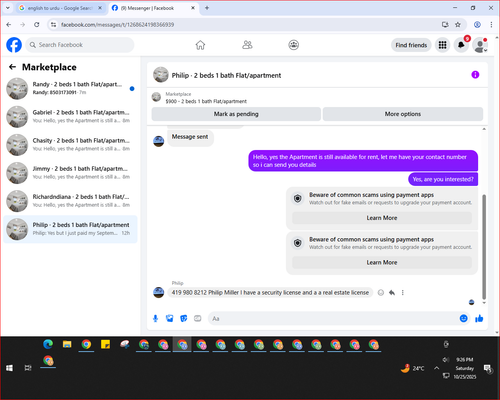The width and height of the screenshot is (500, 400).
Task: Open Sticky Notes from taskbar
Action: point(105,344)
